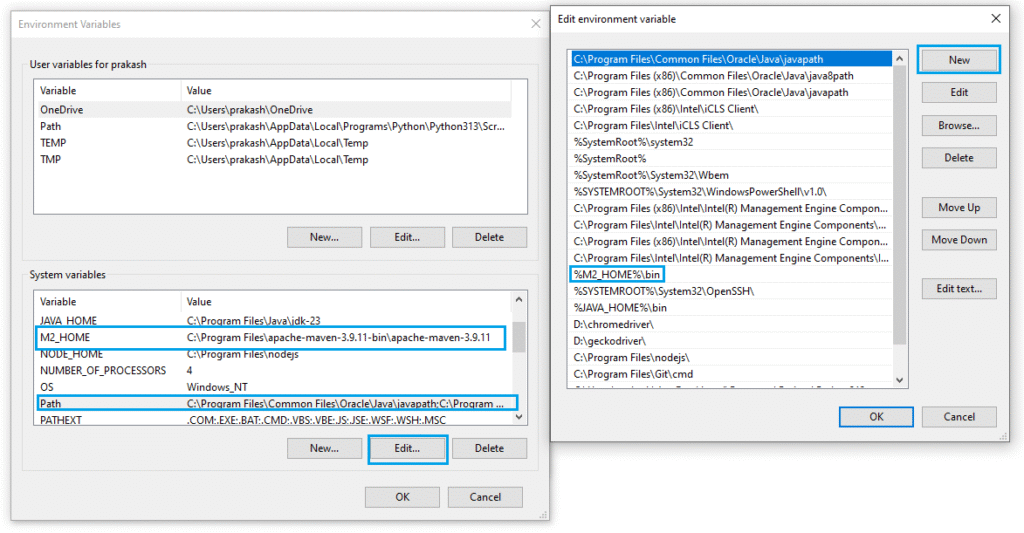The height and width of the screenshot is (533, 1024).
Task: Select NODE_HOME system variable row
Action: click(x=274, y=354)
